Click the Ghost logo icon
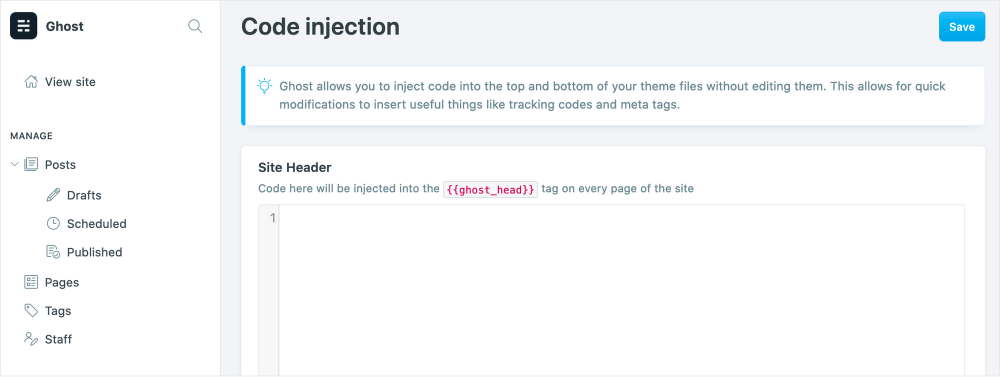The image size is (1000, 377). click(x=24, y=26)
